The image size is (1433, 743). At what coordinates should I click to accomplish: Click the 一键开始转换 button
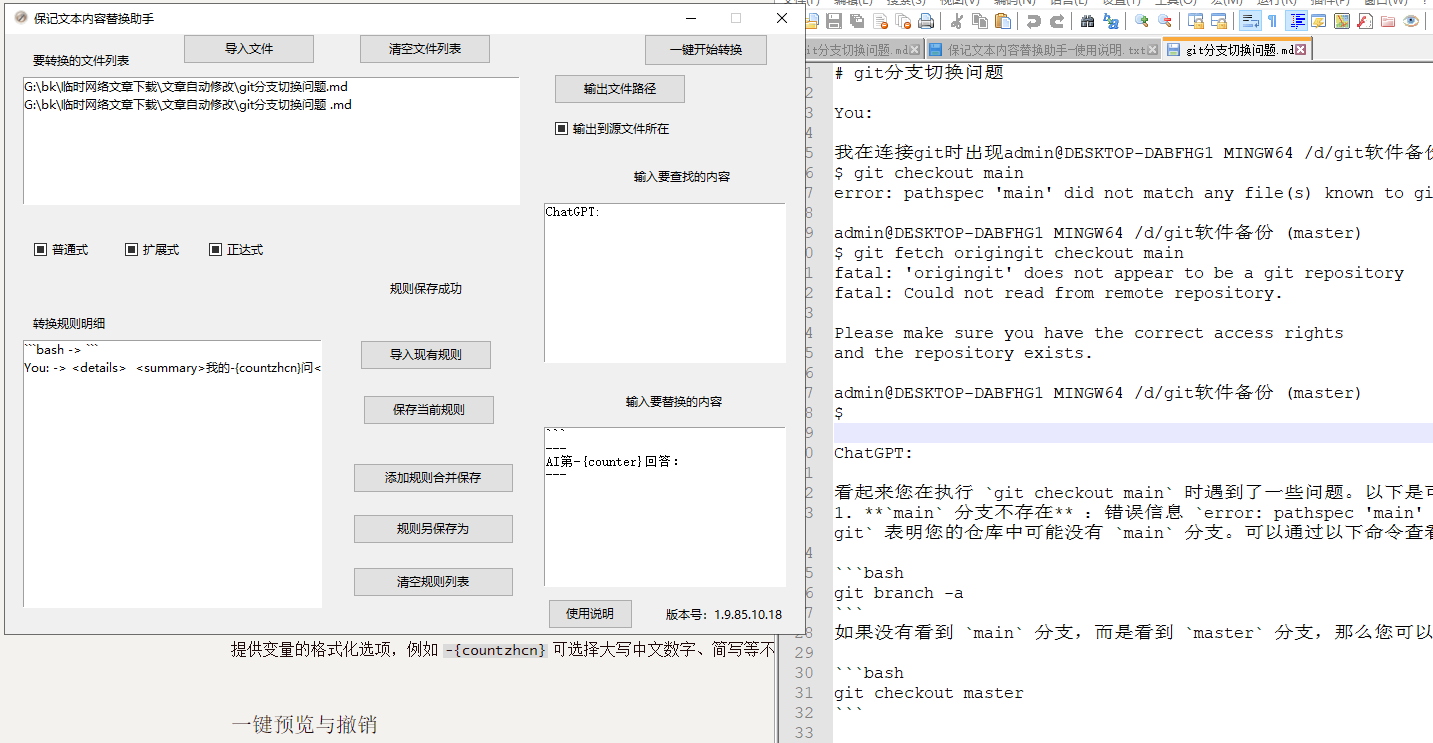[706, 50]
